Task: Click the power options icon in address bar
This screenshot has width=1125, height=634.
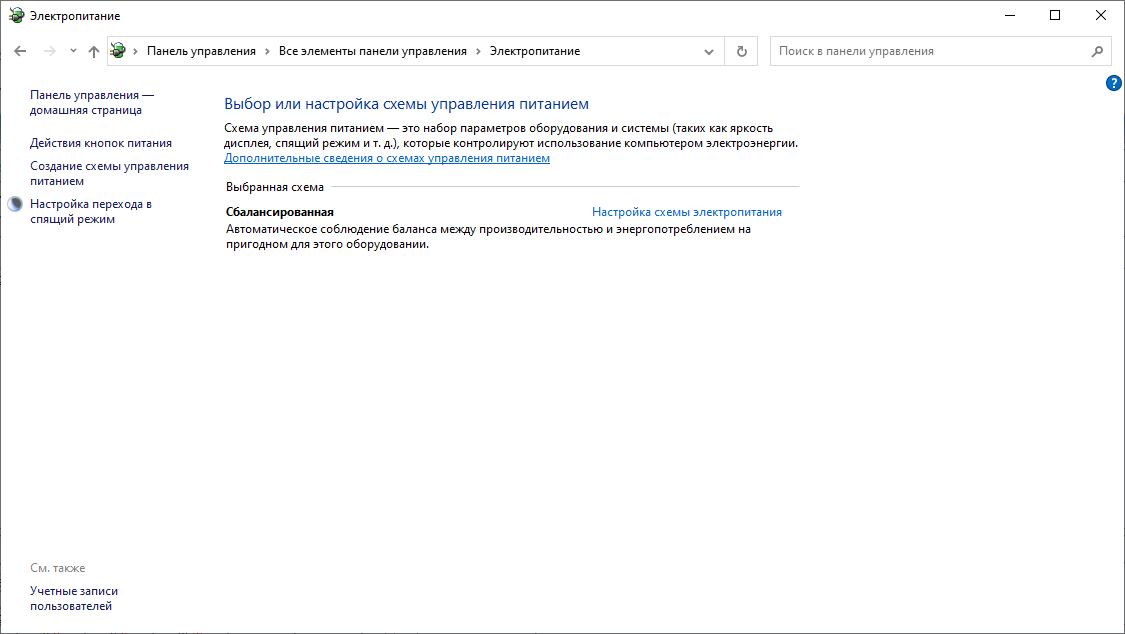Action: [118, 51]
